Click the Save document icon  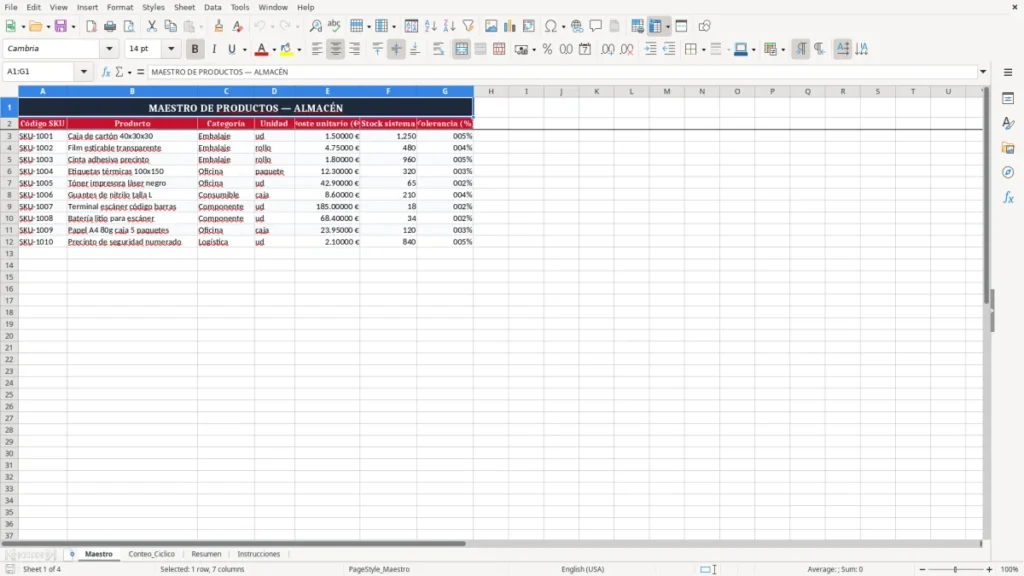(61, 26)
